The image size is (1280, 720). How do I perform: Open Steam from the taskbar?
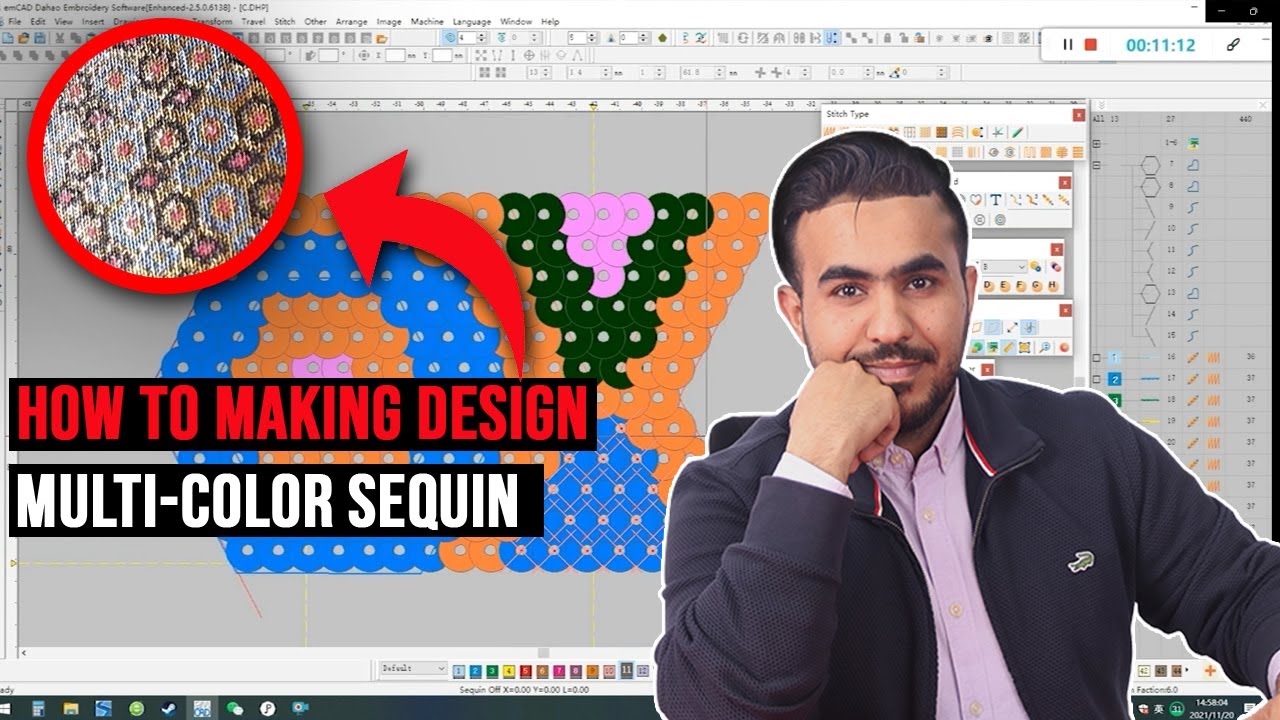click(x=169, y=708)
